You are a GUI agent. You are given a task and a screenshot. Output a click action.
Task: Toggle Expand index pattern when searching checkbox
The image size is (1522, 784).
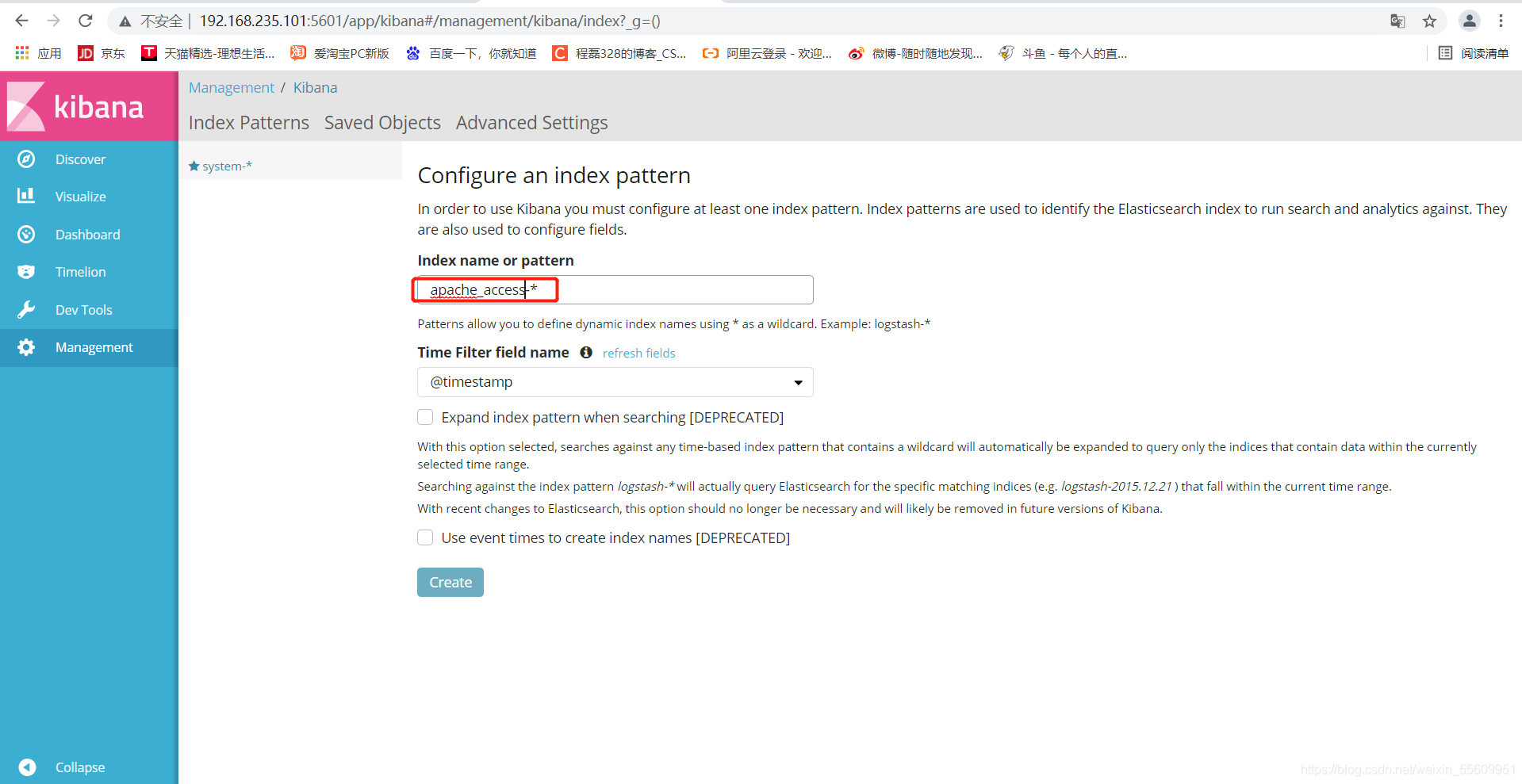coord(425,417)
